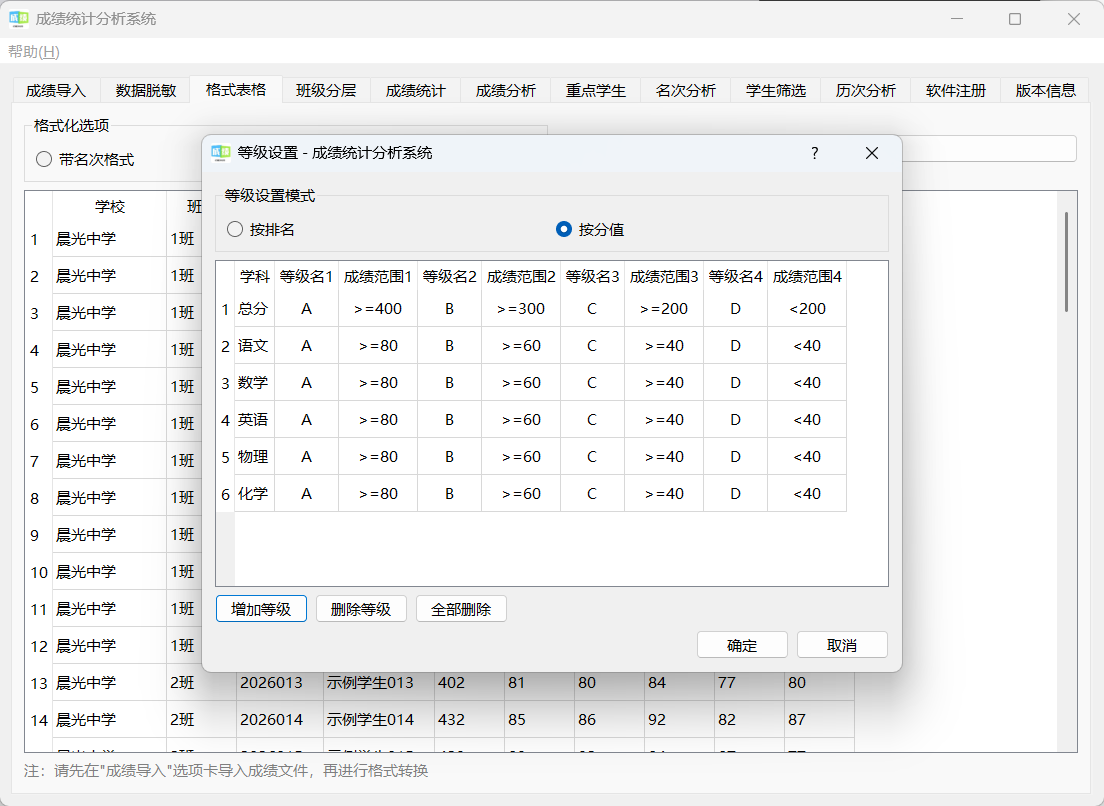
Task: Switch to the 数据脱敏 tab
Action: [x=146, y=91]
